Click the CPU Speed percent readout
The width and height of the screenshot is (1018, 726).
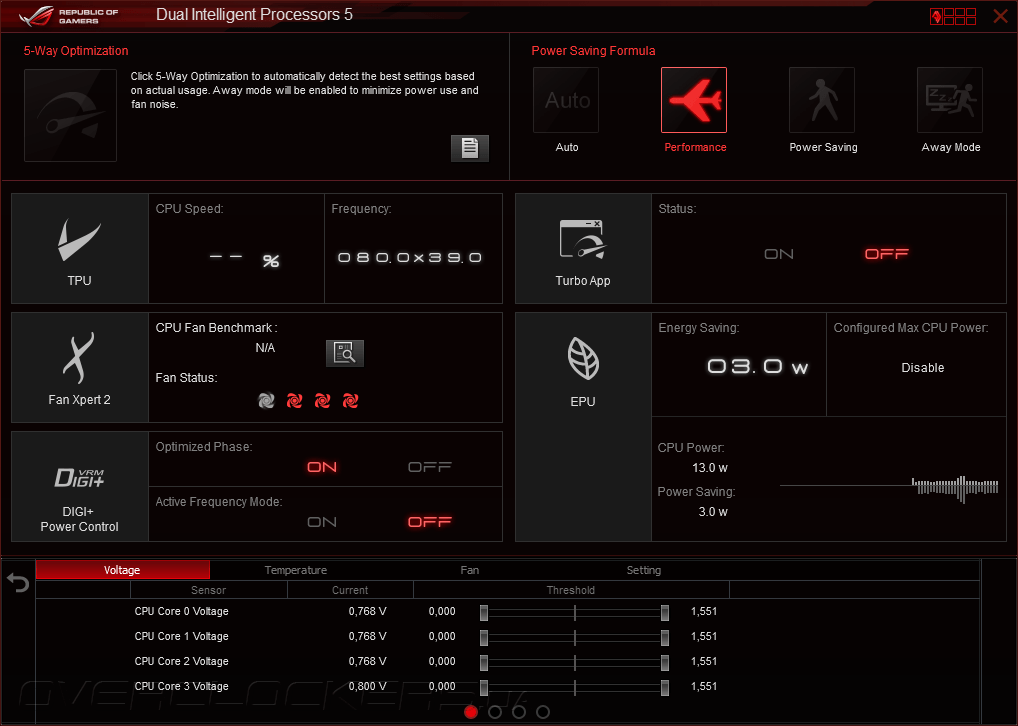245,260
